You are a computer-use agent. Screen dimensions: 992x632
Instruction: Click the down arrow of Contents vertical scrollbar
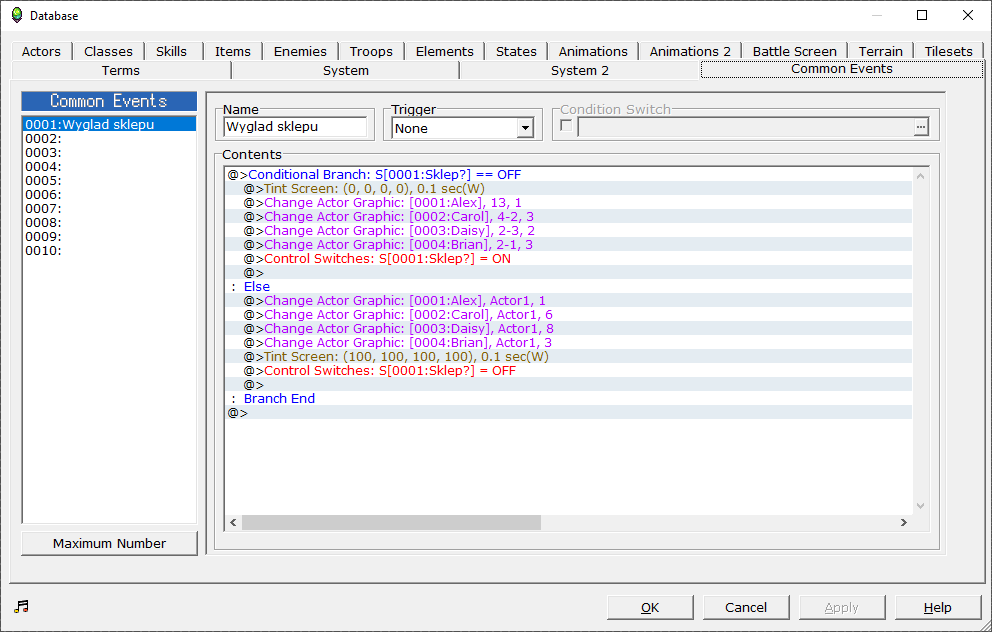[921, 506]
